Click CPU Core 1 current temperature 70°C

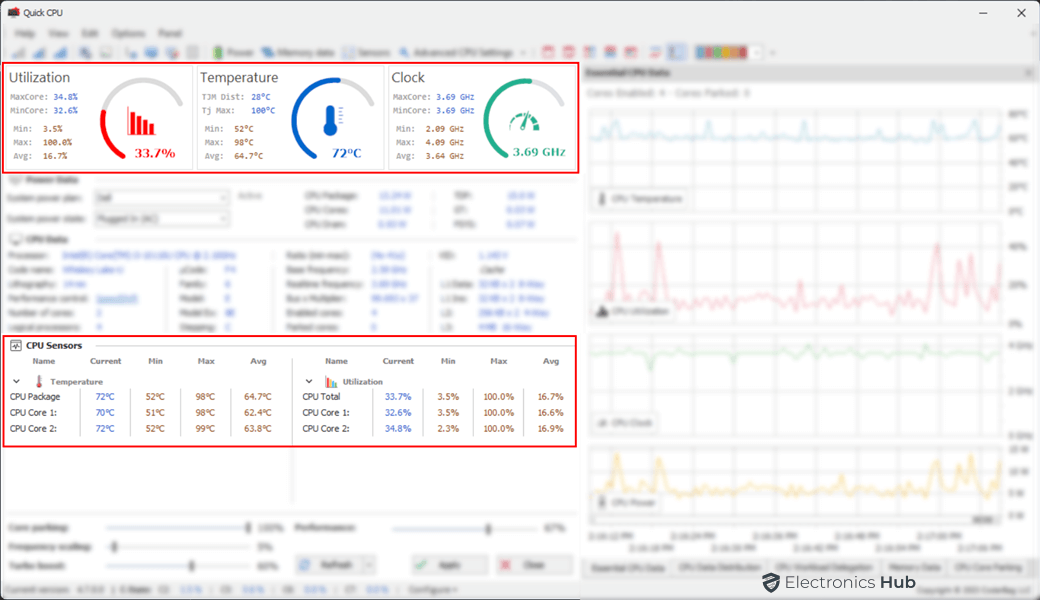[105, 412]
